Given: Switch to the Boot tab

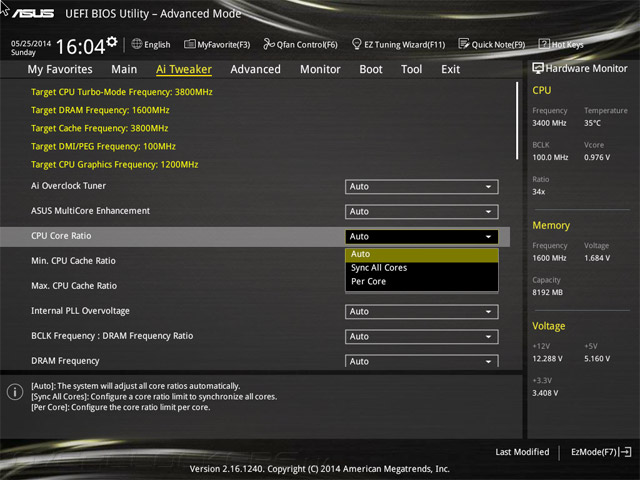Looking at the screenshot, I should (371, 69).
